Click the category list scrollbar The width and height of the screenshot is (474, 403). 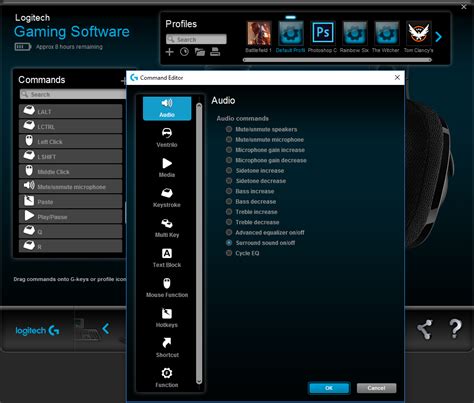pyautogui.click(x=199, y=243)
